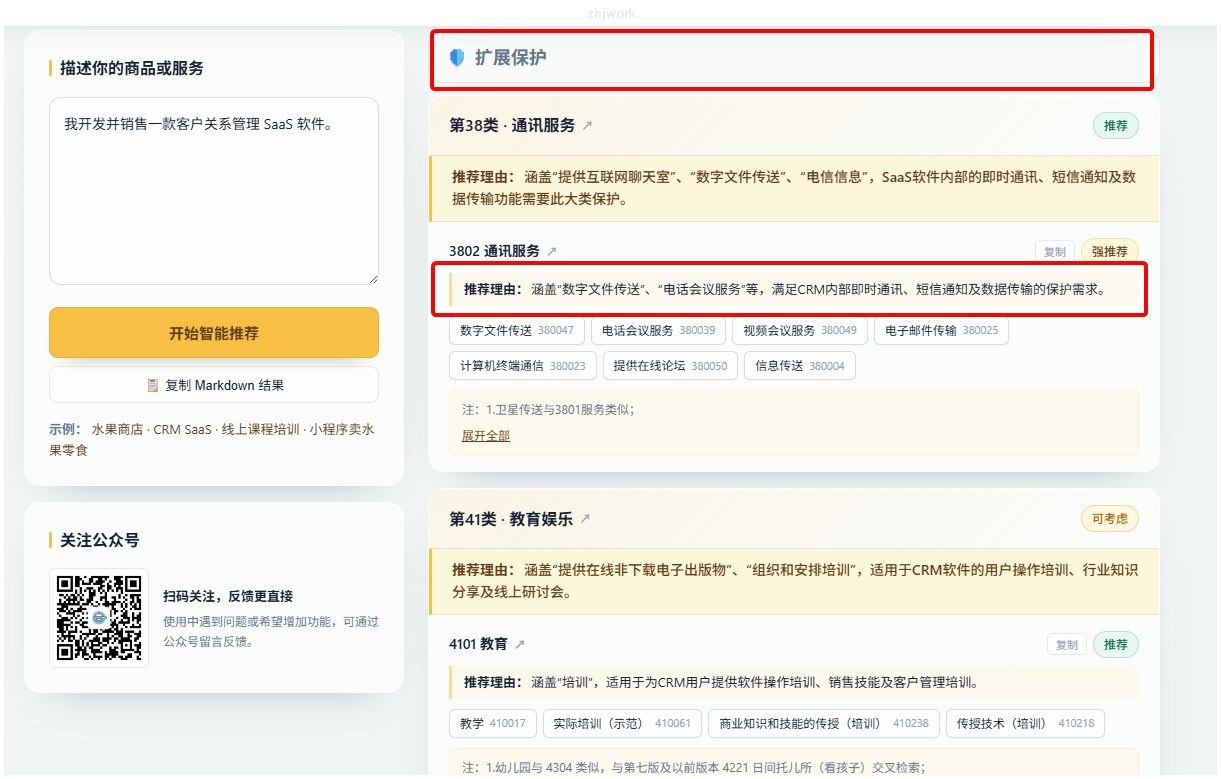This screenshot has height=779, width=1221.
Task: Open external link icon beside 3802 通讯服务
Action: coord(552,251)
